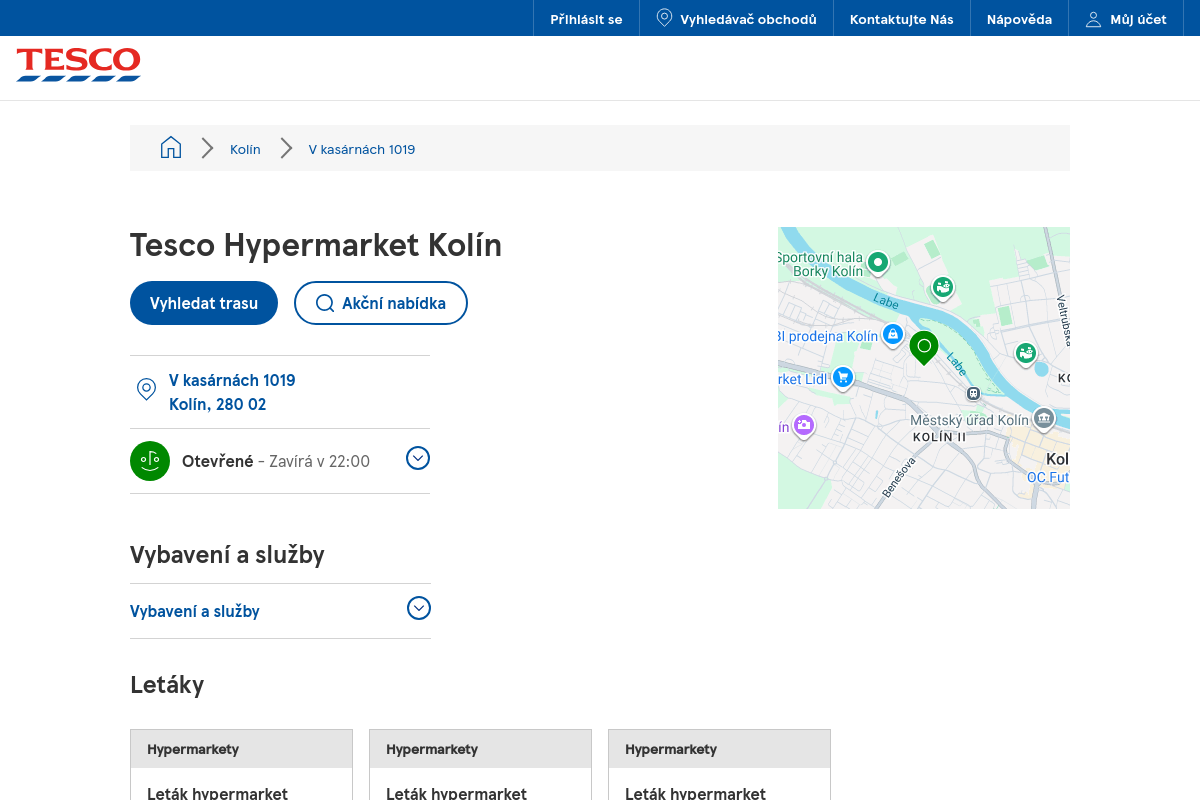Expand the opening hours chevron
The image size is (1200, 800).
click(x=418, y=458)
